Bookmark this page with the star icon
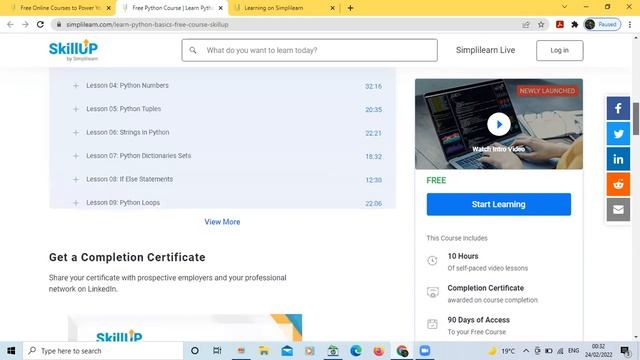The height and width of the screenshot is (360, 640). (x=541, y=24)
